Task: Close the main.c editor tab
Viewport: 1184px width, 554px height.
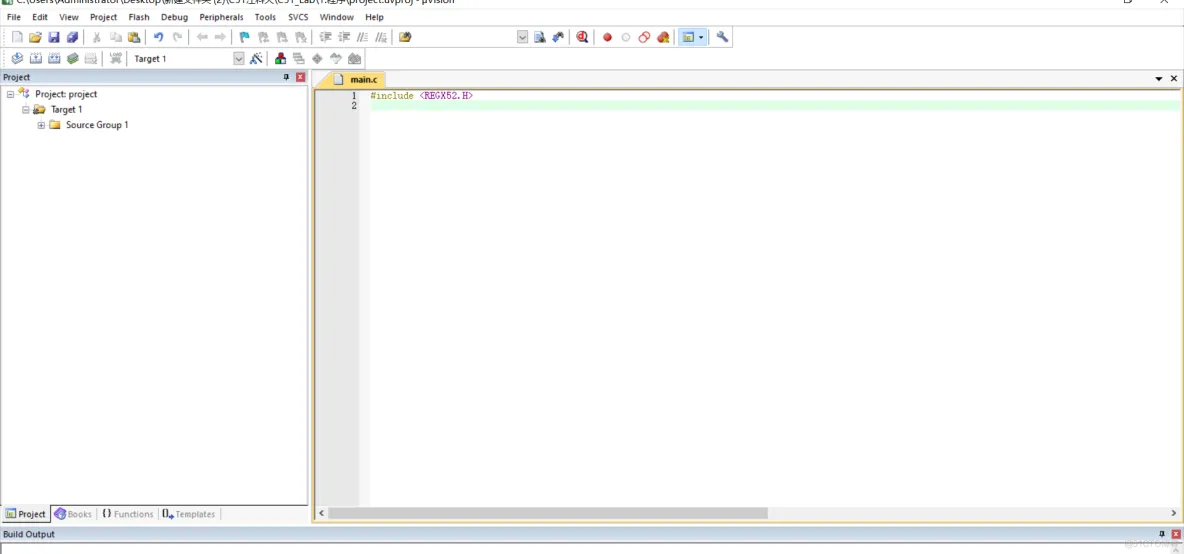Action: click(1174, 78)
